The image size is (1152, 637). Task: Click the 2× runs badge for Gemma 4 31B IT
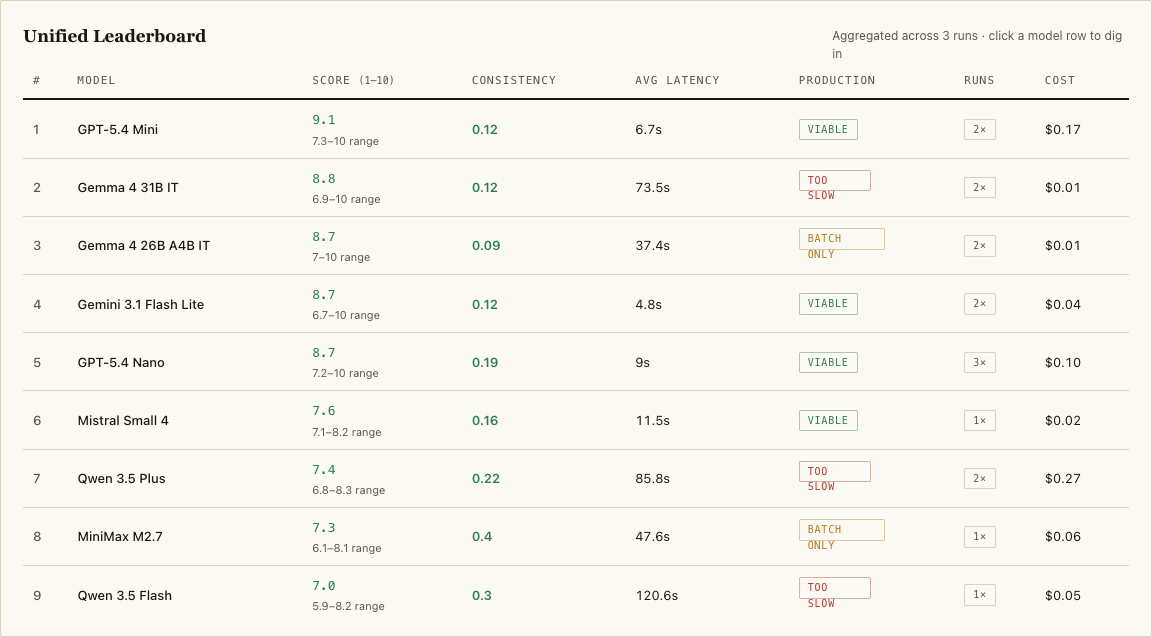(979, 187)
